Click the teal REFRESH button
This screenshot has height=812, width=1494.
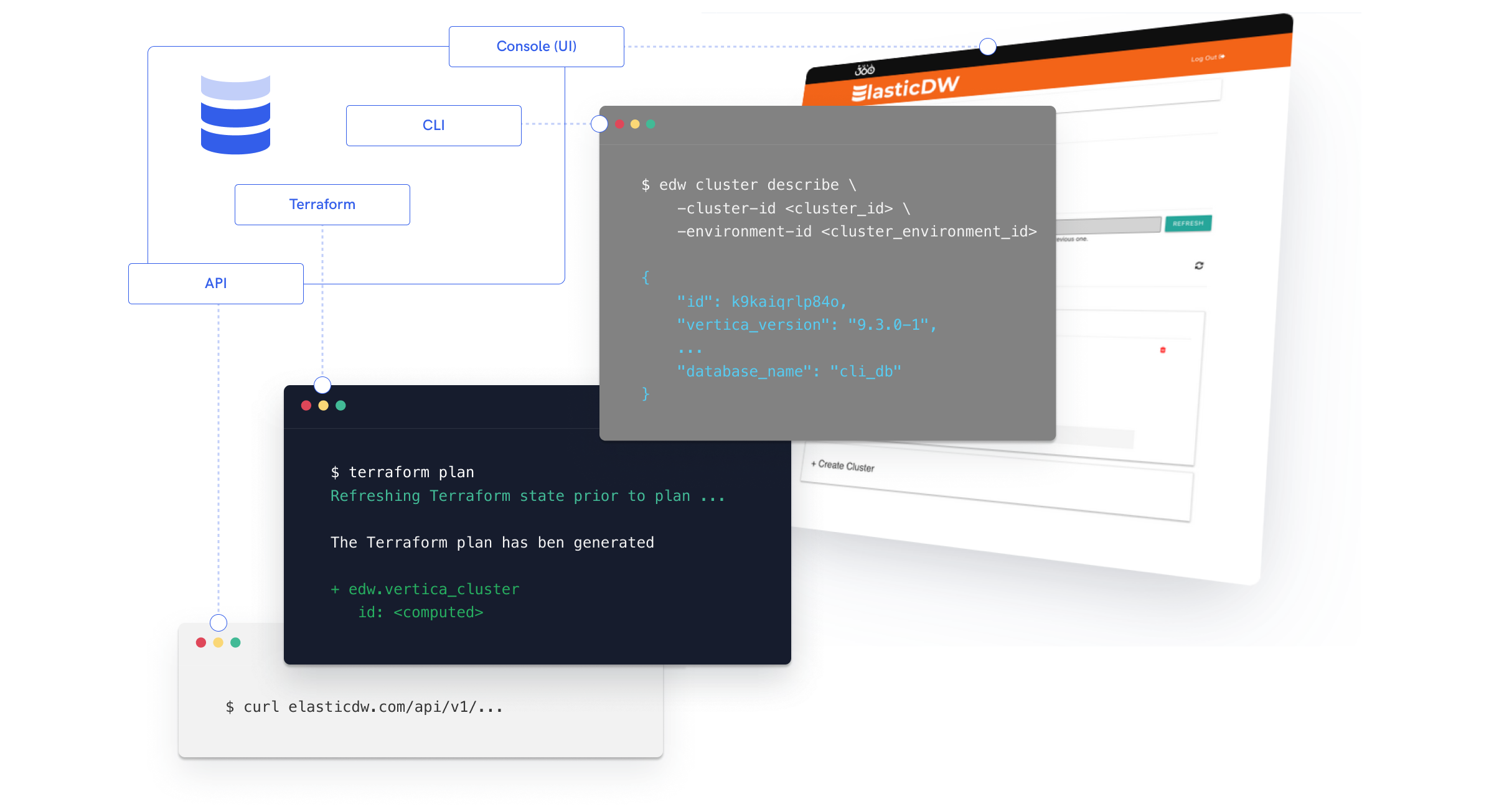[x=1188, y=223]
